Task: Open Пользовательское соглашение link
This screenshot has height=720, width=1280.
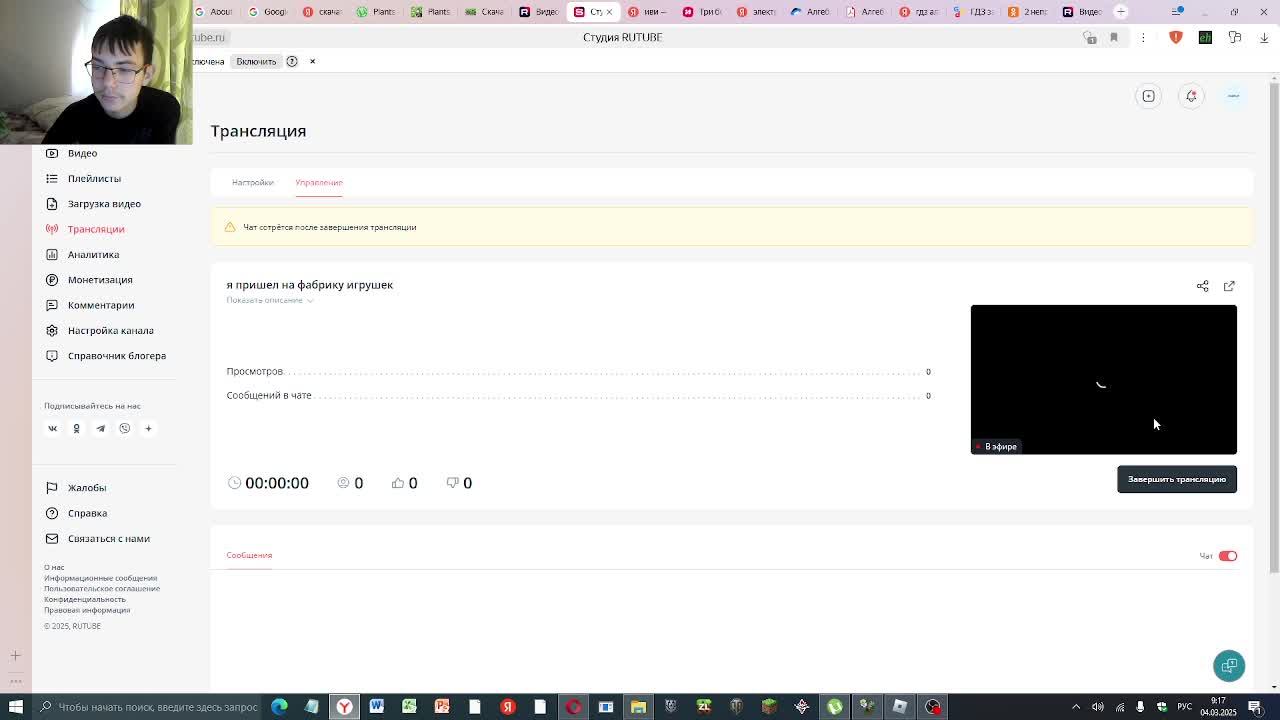Action: 102,589
